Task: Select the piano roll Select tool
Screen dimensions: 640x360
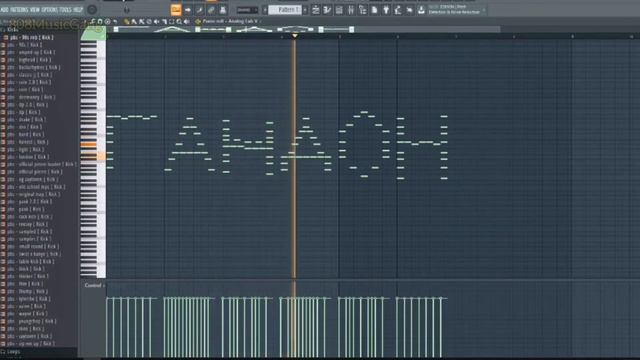Action: tap(171, 22)
